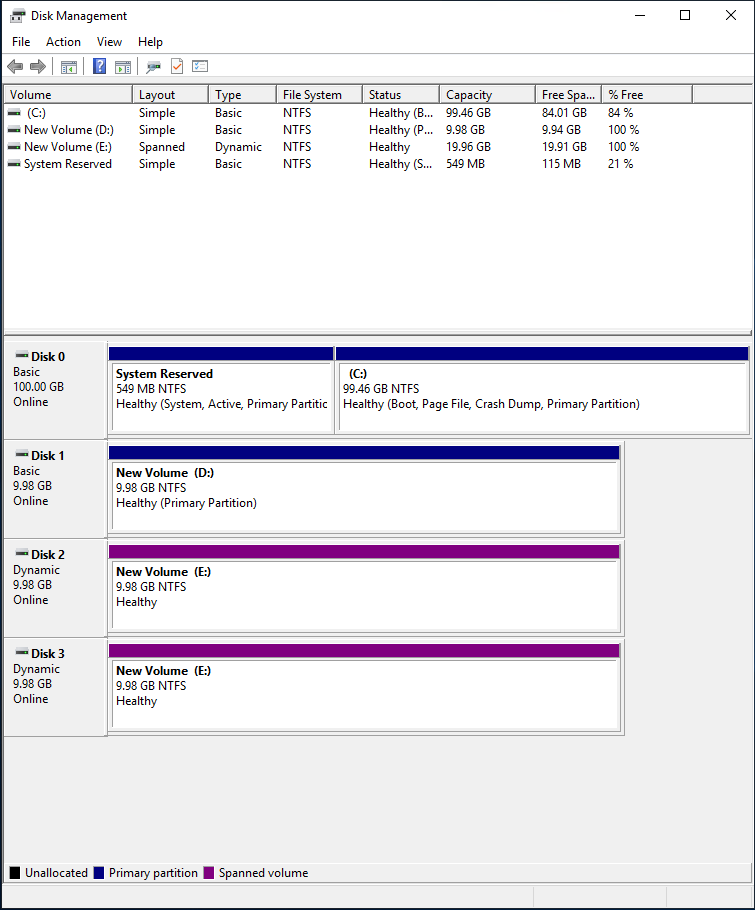Click the Rescan/connect disk magnifier icon
Screen dimensions: 755x910
click(153, 67)
